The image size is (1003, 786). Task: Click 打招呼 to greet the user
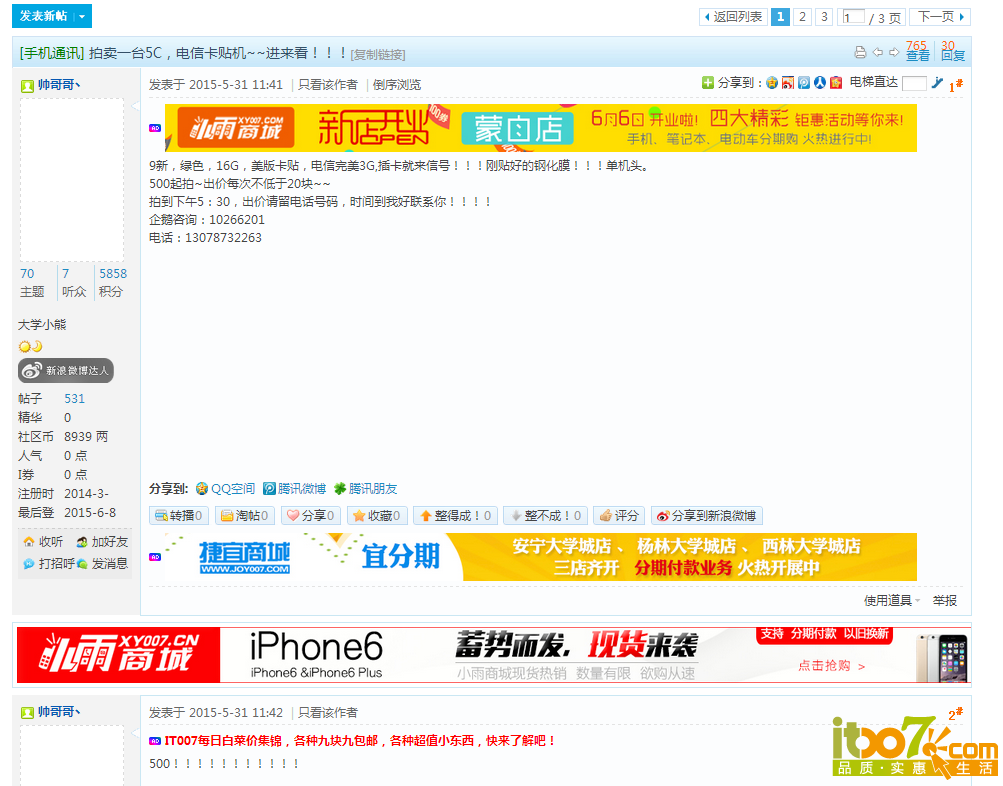tap(49, 563)
